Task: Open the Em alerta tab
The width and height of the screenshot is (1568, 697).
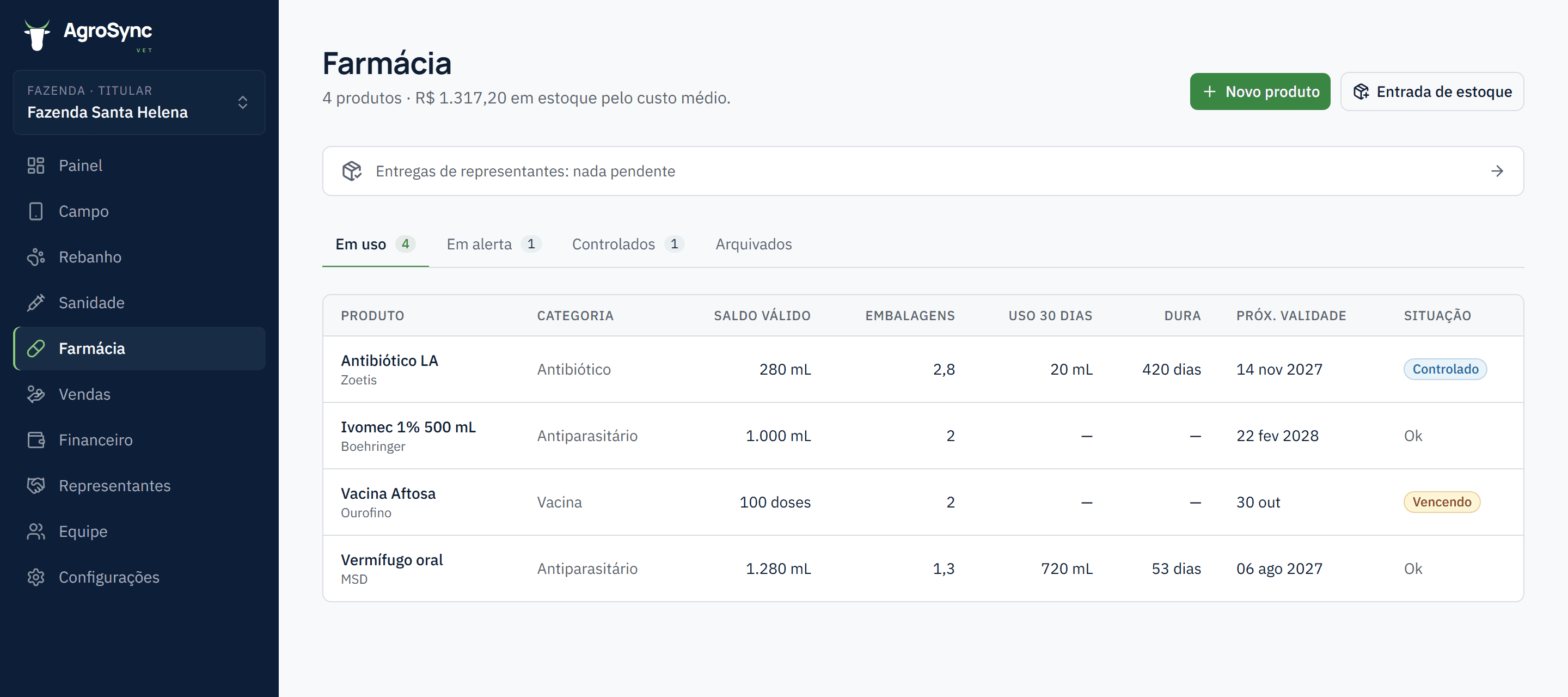Action: point(493,244)
